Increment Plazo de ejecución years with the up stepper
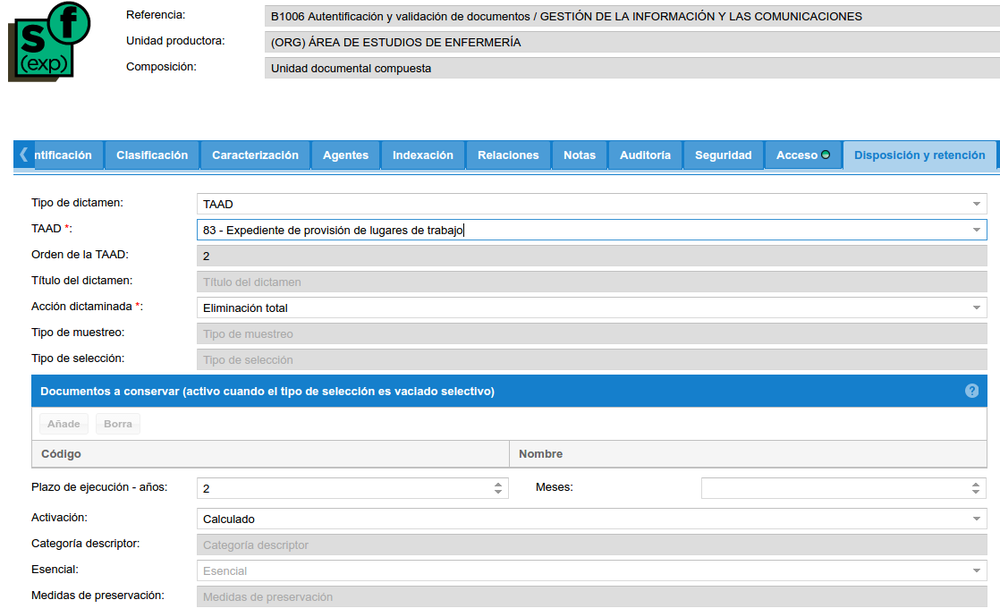This screenshot has width=1000, height=615. click(x=500, y=484)
